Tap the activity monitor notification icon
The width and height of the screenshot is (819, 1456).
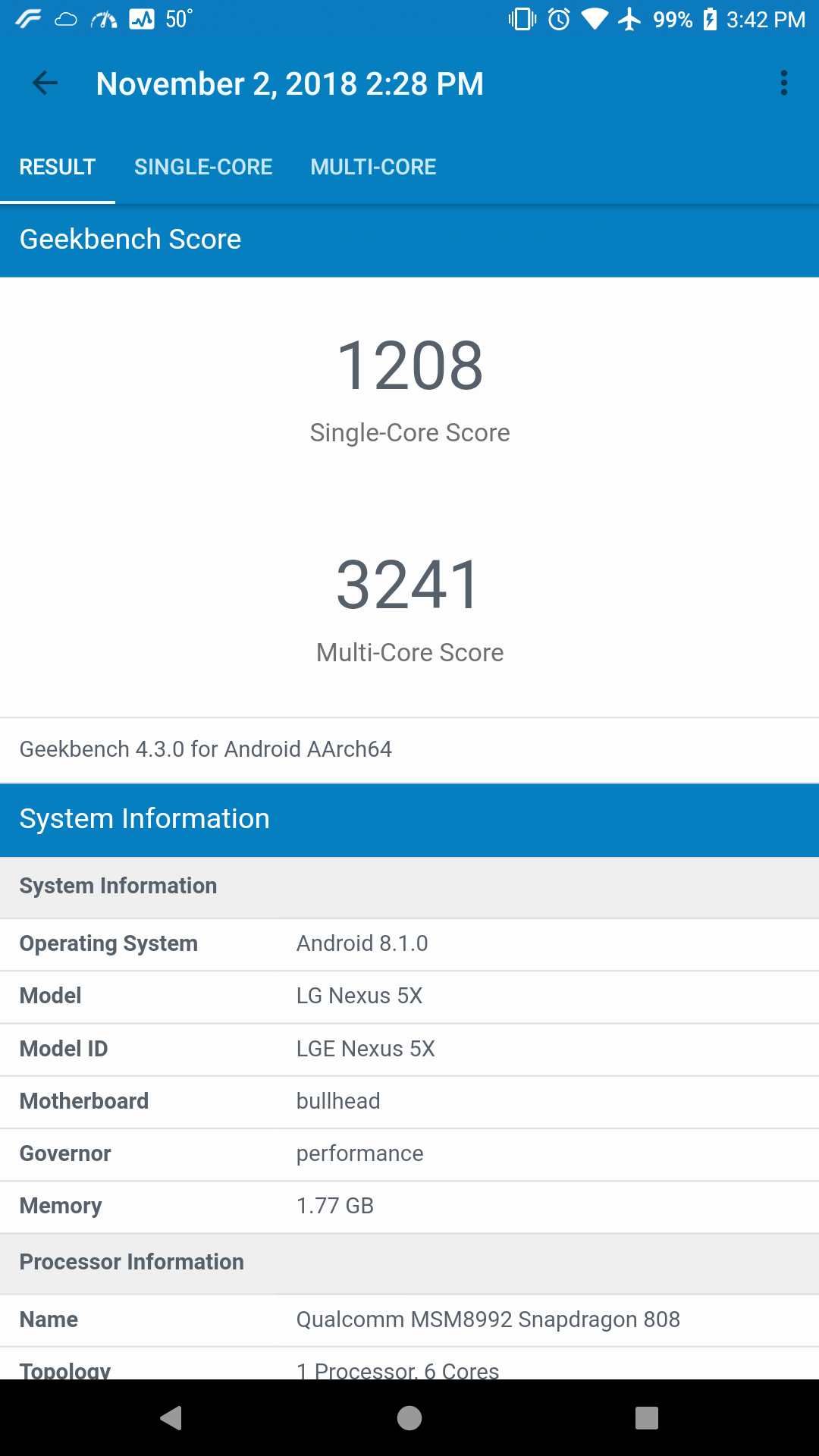tap(142, 19)
